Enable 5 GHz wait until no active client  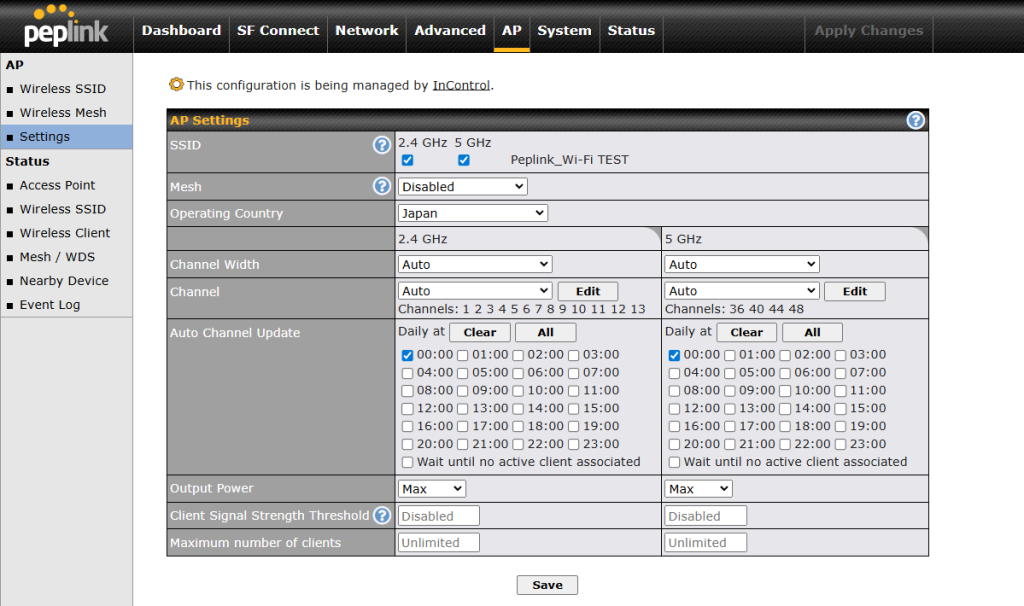674,462
